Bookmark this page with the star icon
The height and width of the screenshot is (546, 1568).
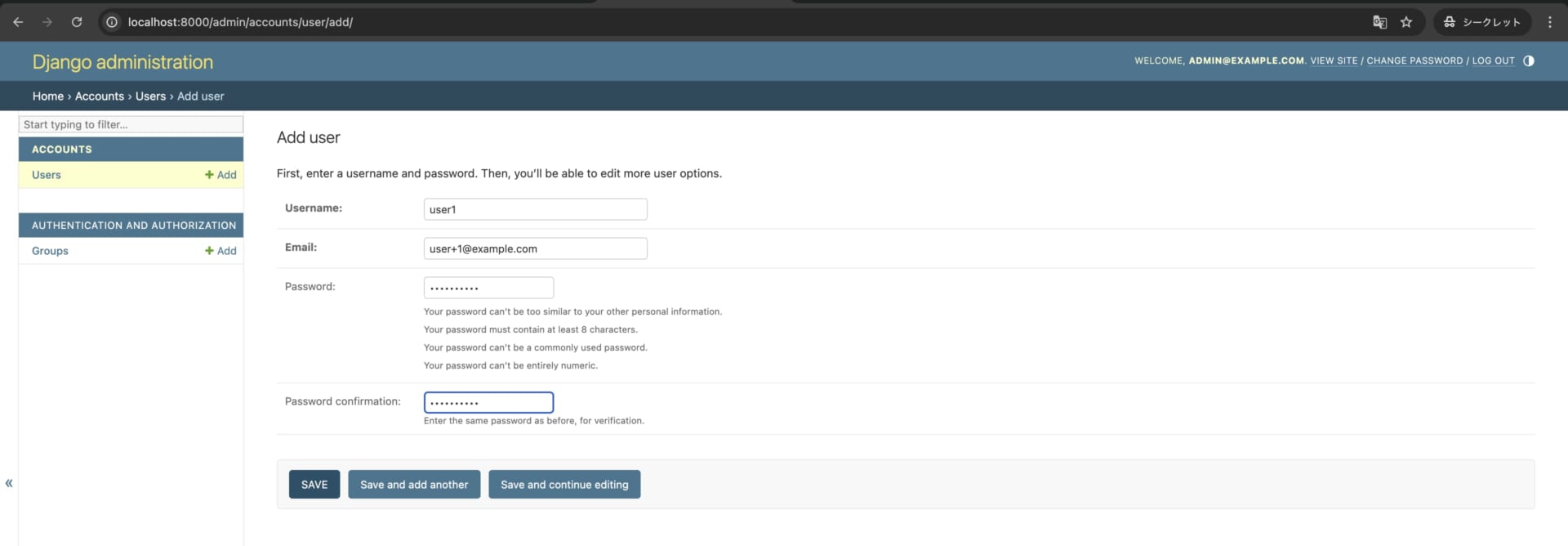[1406, 22]
